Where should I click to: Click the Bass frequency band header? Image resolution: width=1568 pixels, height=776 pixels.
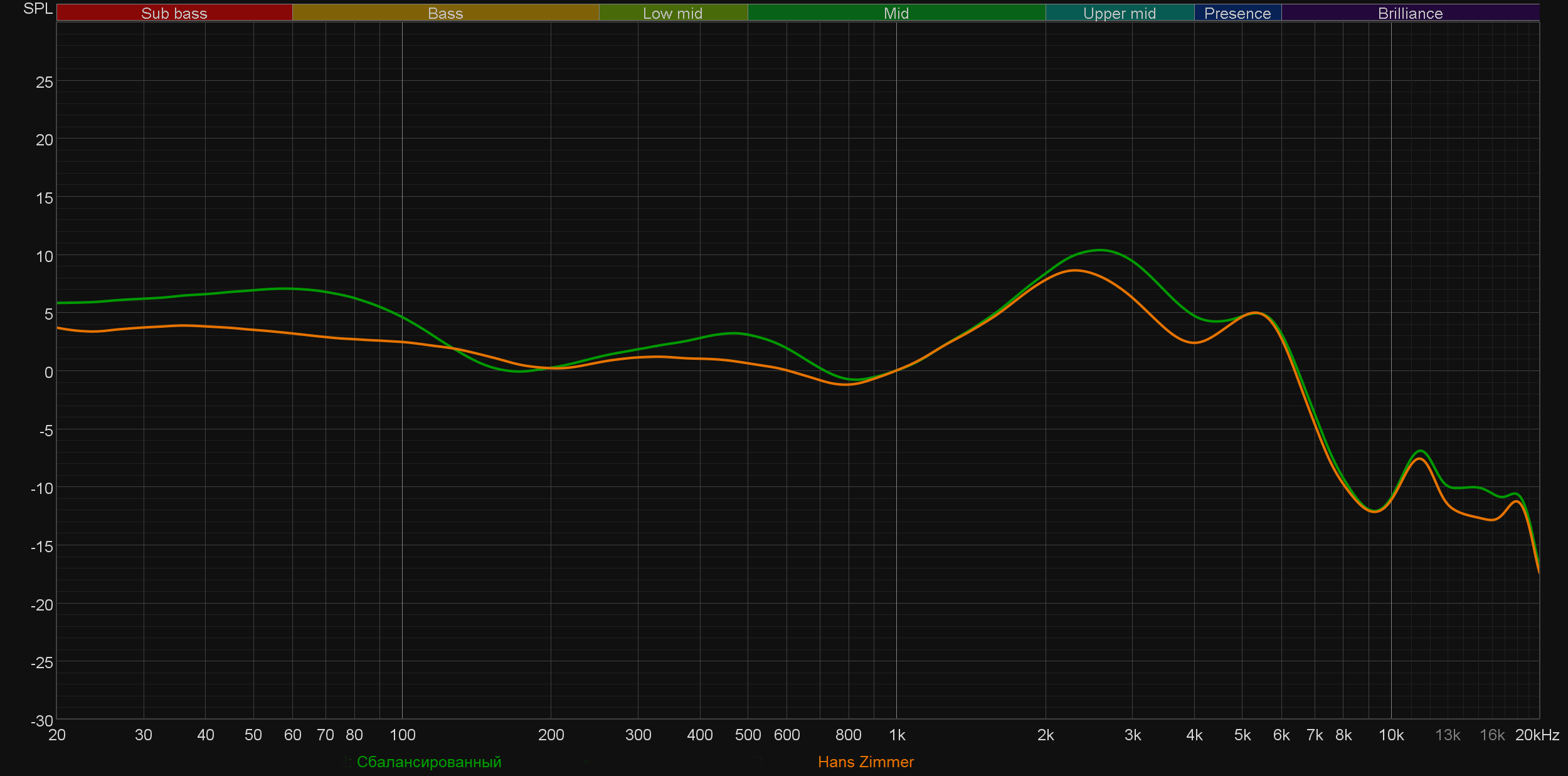point(445,13)
